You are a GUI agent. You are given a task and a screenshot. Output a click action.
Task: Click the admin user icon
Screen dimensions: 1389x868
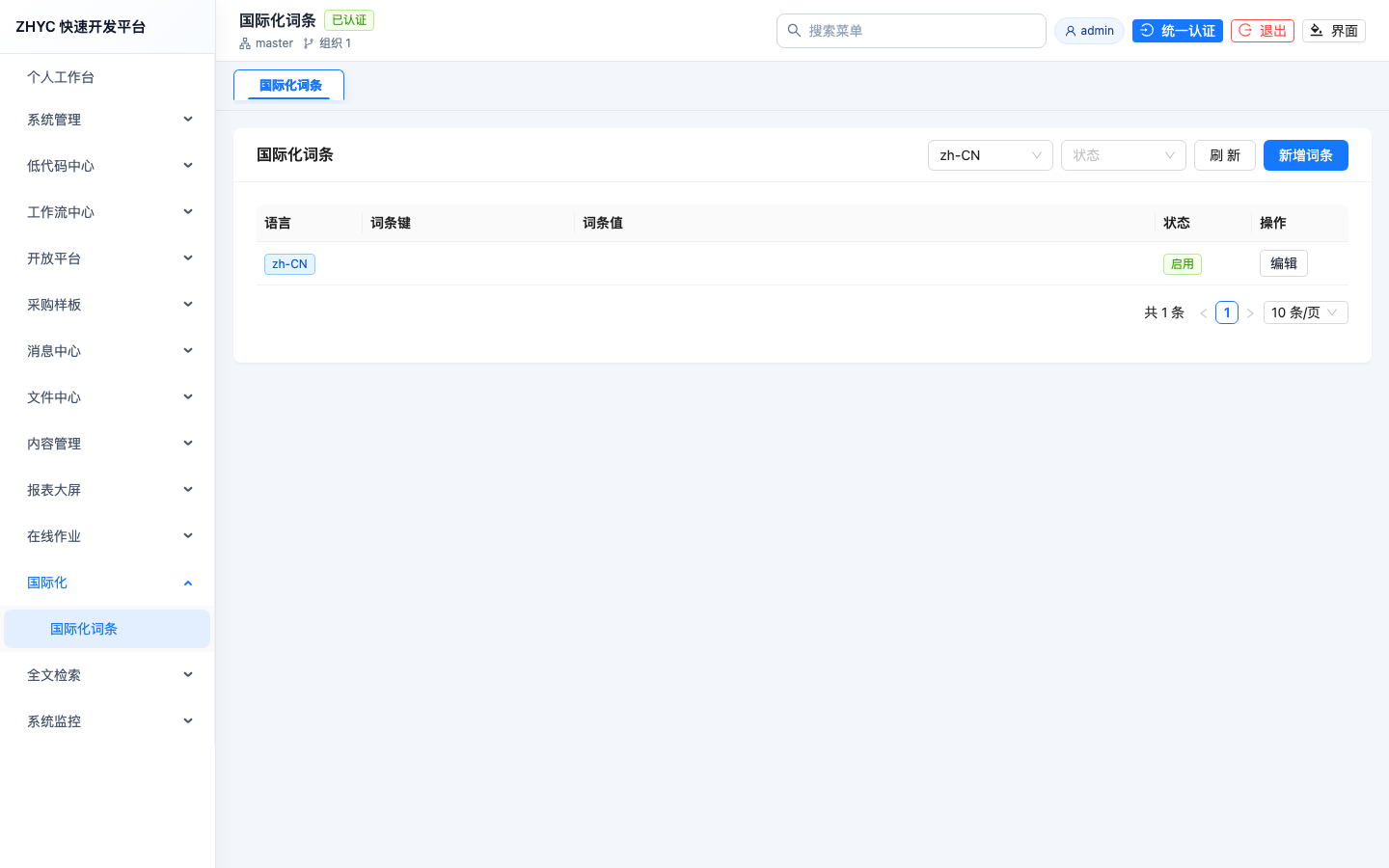(1070, 31)
